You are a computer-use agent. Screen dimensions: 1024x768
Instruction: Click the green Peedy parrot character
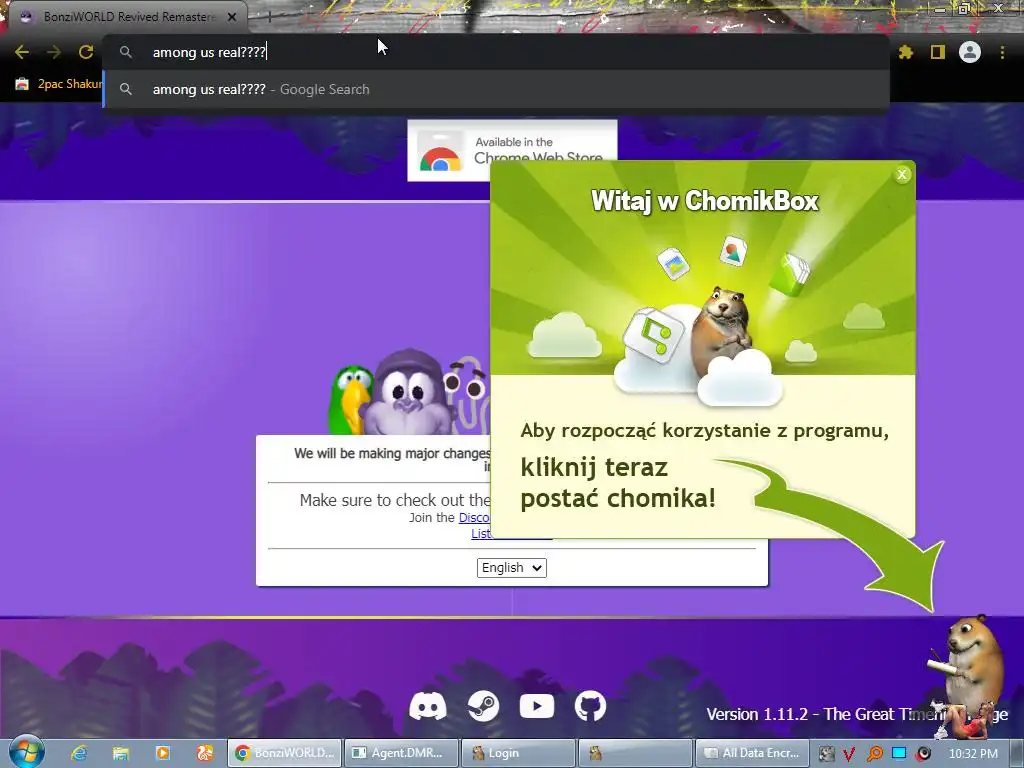click(350, 400)
